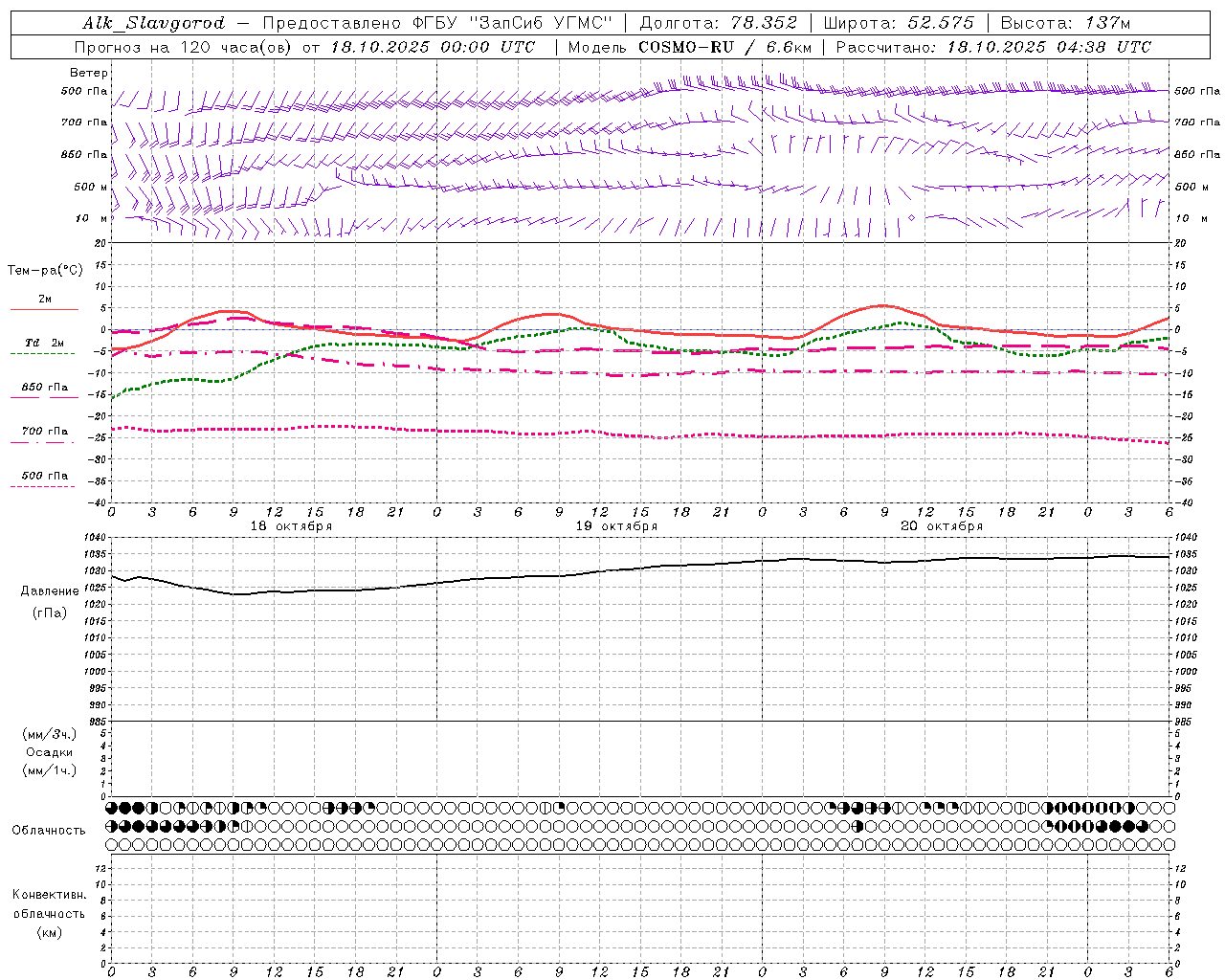
Task: Select the longitude value 78.352
Action: (763, 23)
